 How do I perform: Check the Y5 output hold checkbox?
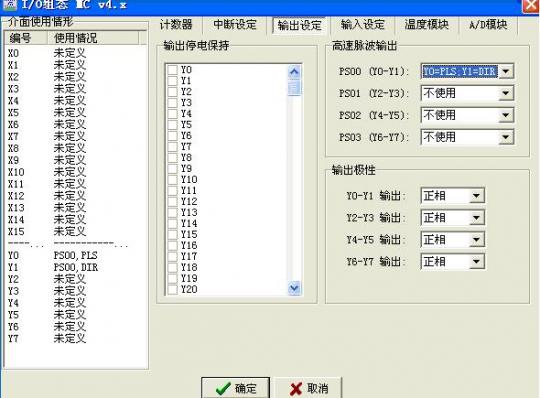[172, 125]
